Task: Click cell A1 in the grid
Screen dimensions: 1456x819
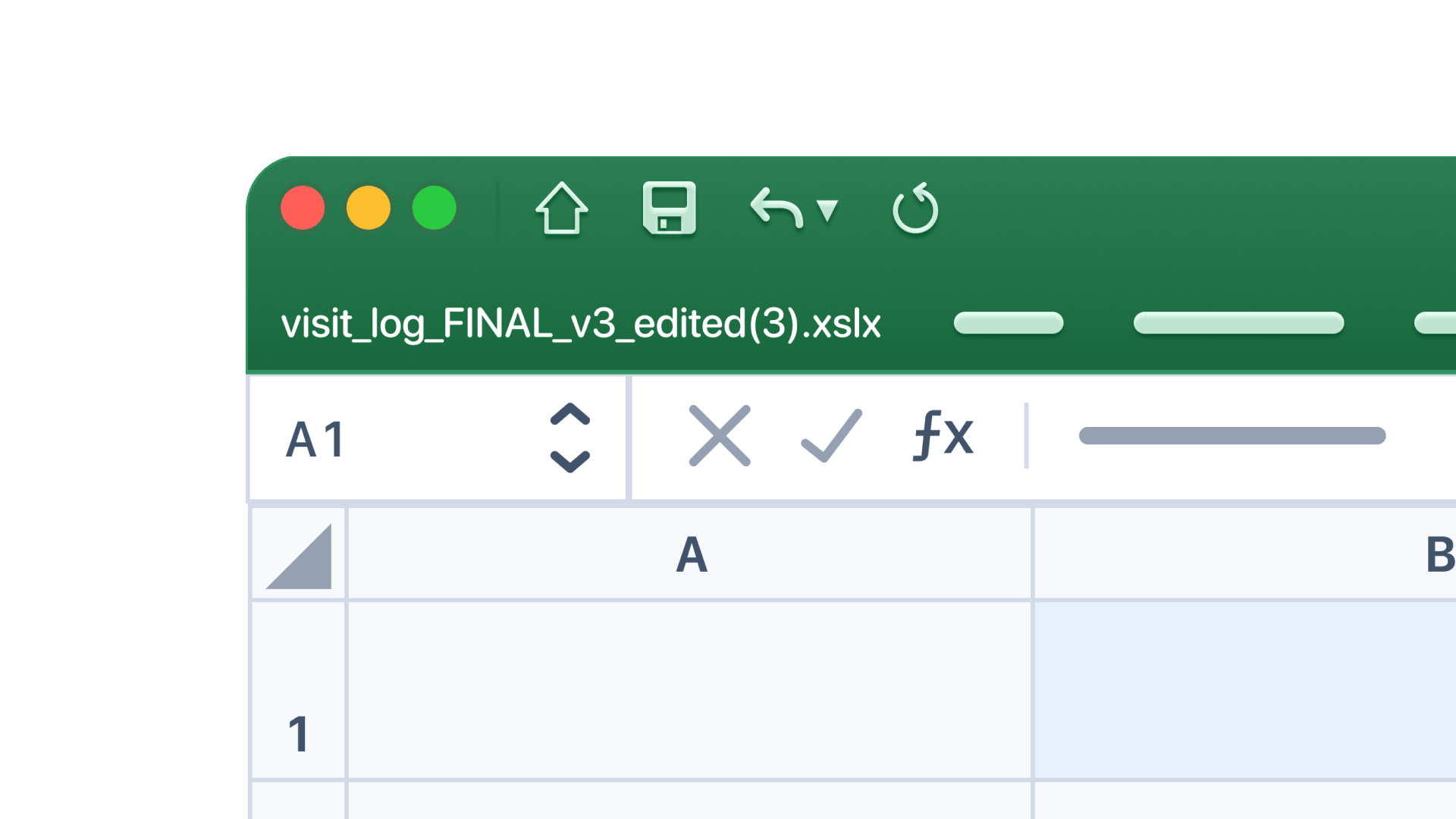Action: pos(690,690)
